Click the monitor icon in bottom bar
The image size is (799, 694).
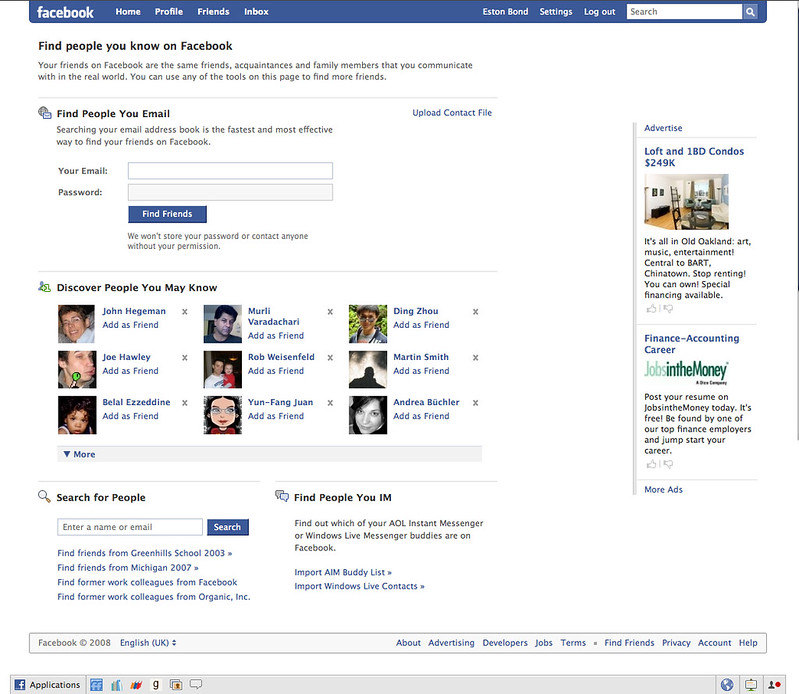click(751, 685)
